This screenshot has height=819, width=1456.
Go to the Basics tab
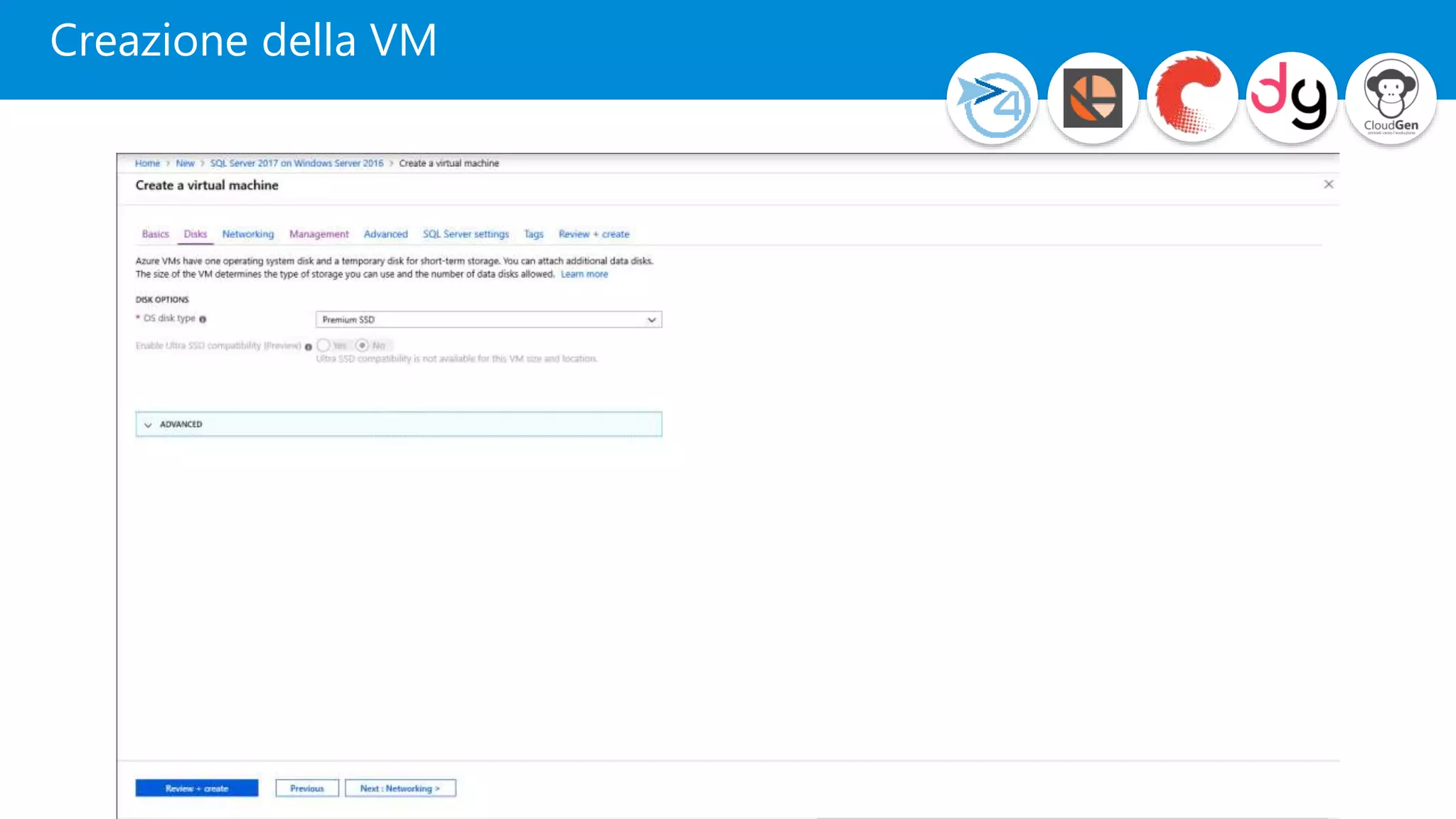click(155, 234)
